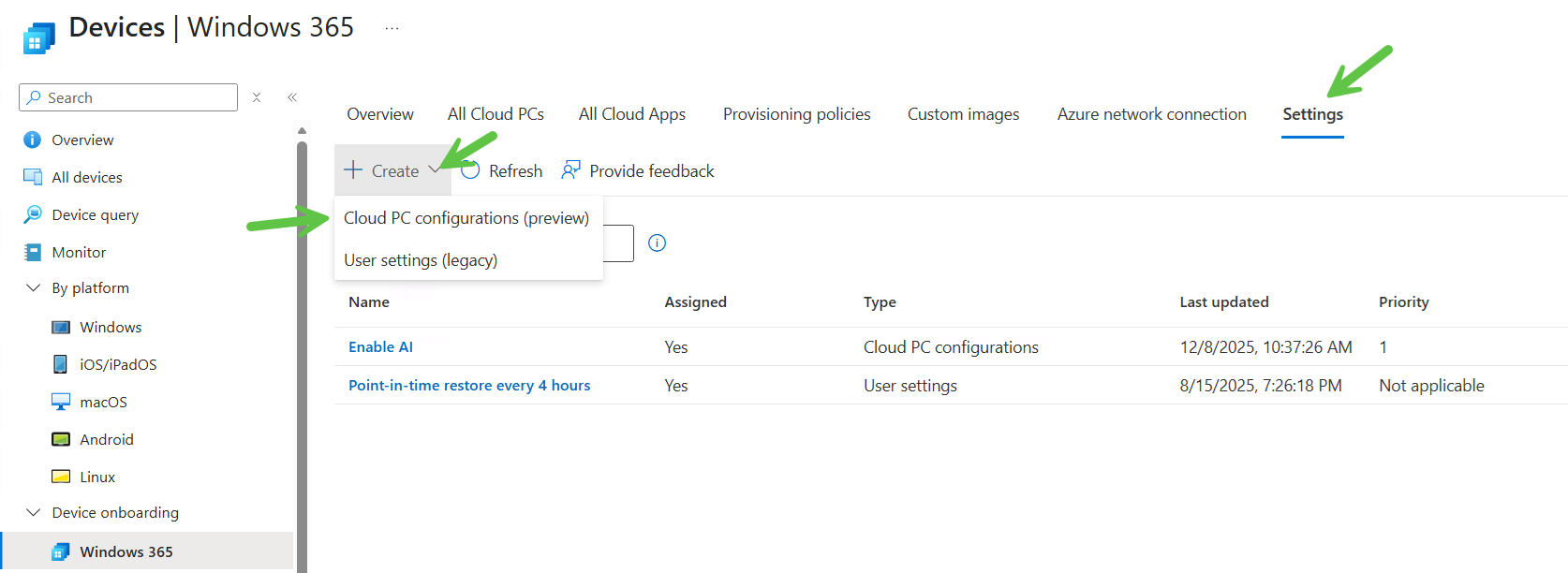Click the Provide feedback button

tap(638, 170)
